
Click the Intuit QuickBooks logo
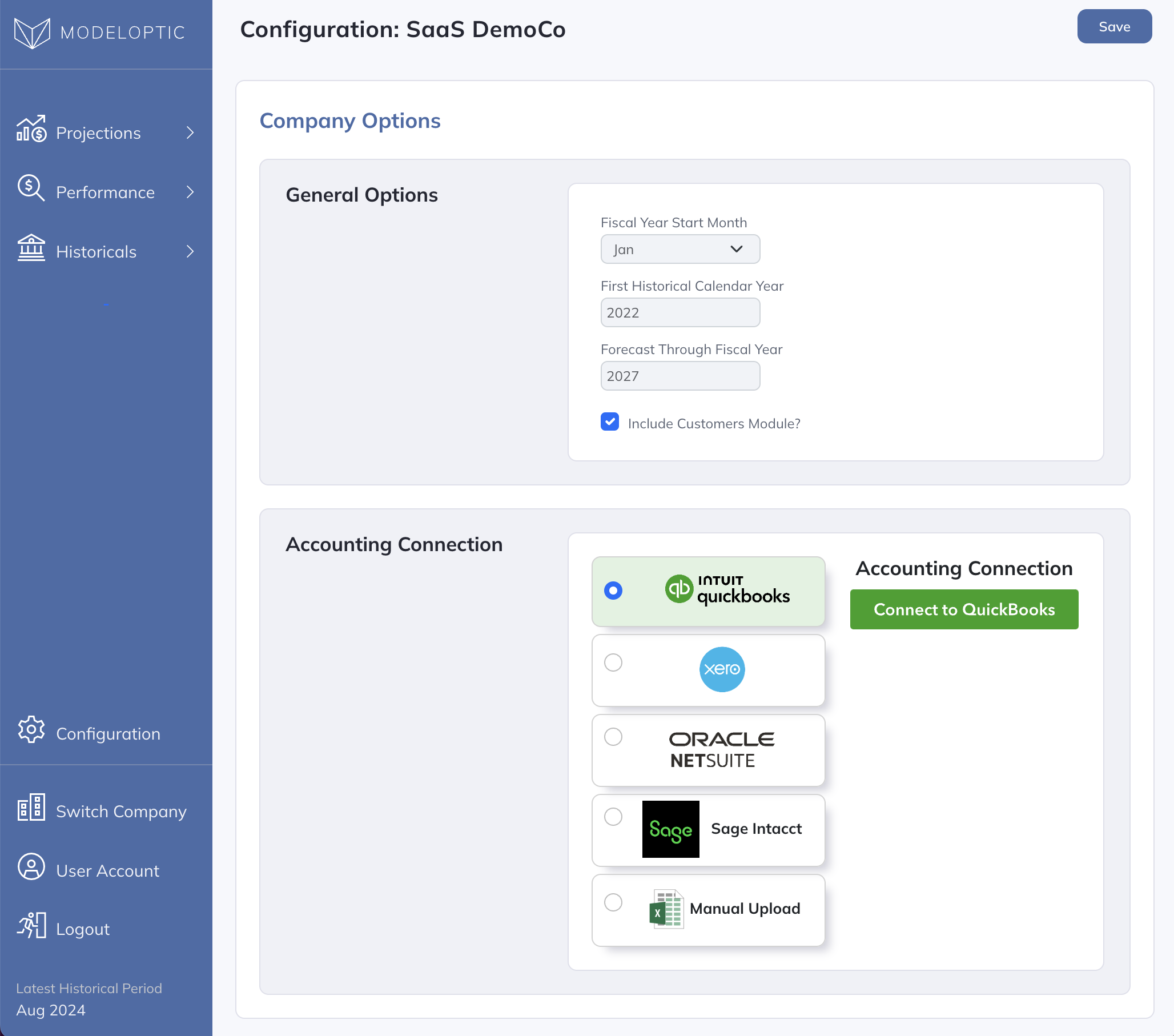tap(727, 590)
